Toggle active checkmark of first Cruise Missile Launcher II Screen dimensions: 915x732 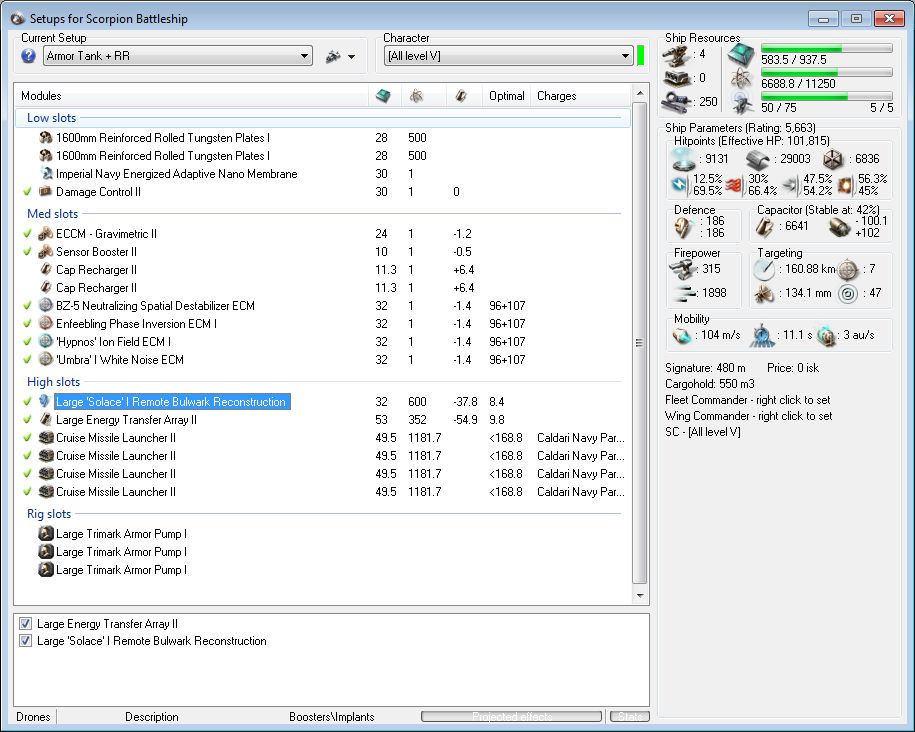pos(27,437)
